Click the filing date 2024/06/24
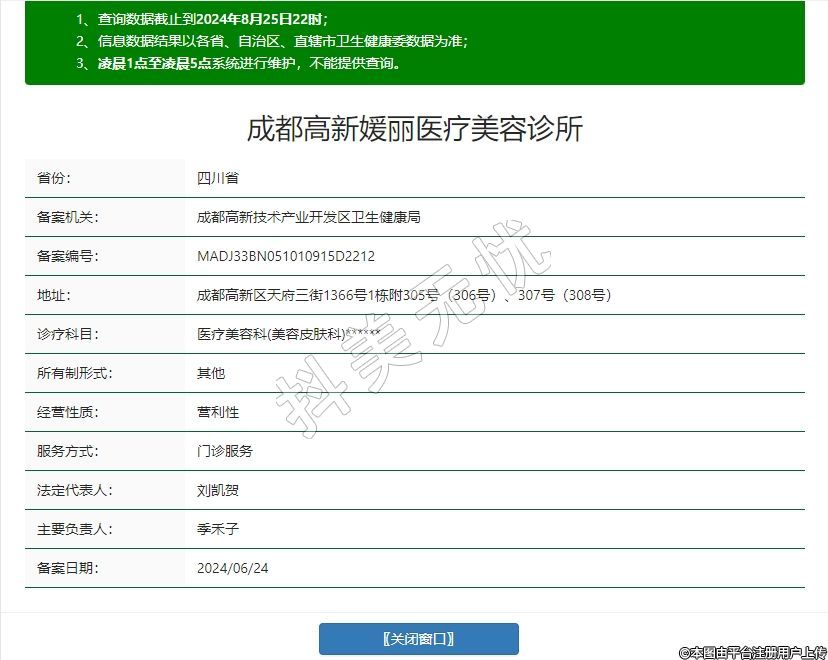The height and width of the screenshot is (660, 828). (233, 568)
